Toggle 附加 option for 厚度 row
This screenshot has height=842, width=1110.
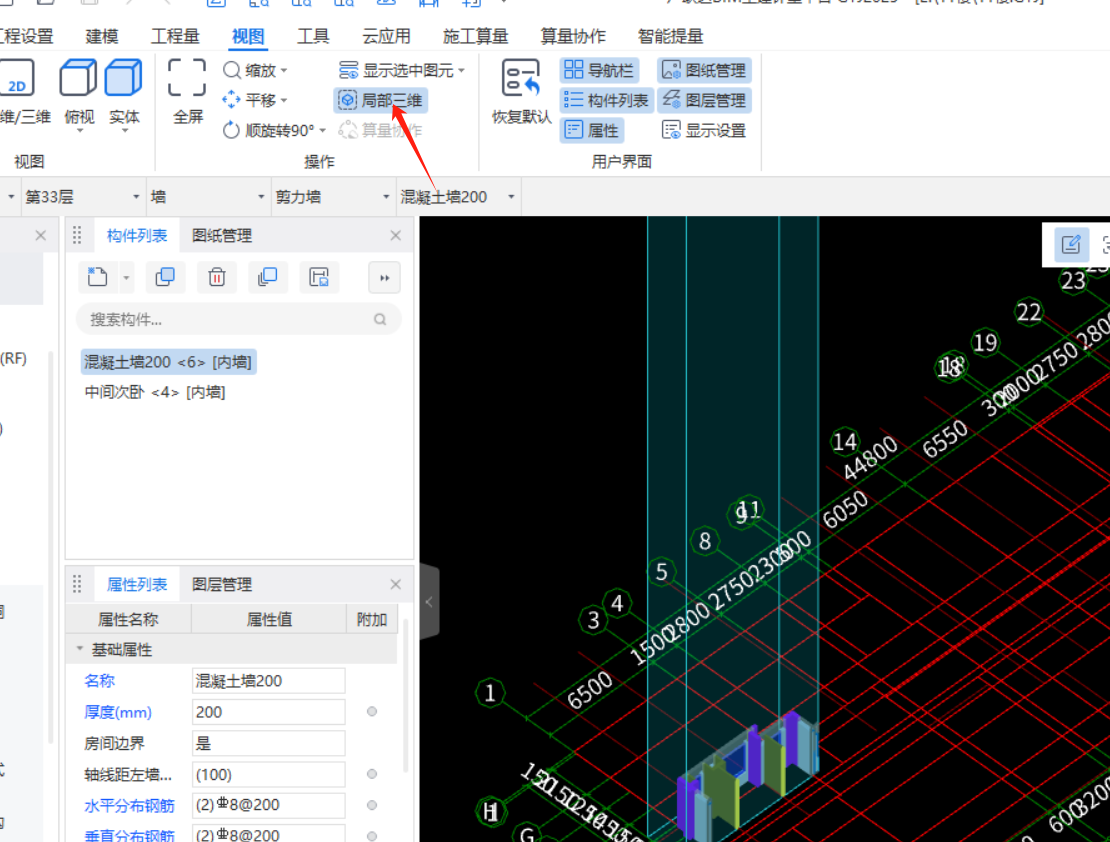[x=372, y=712]
